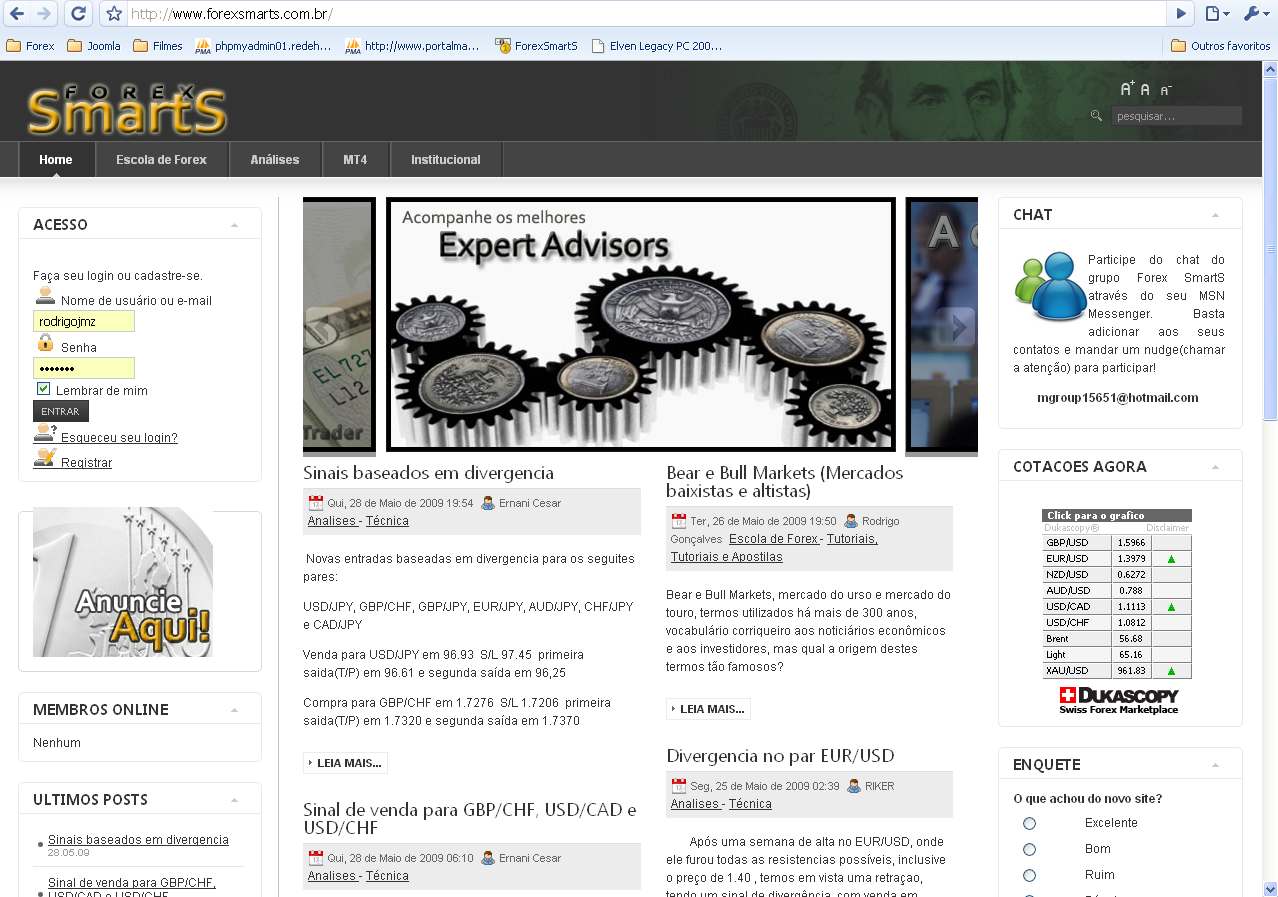This screenshot has width=1278, height=897.
Task: Open the Análises menu
Action: click(x=275, y=159)
